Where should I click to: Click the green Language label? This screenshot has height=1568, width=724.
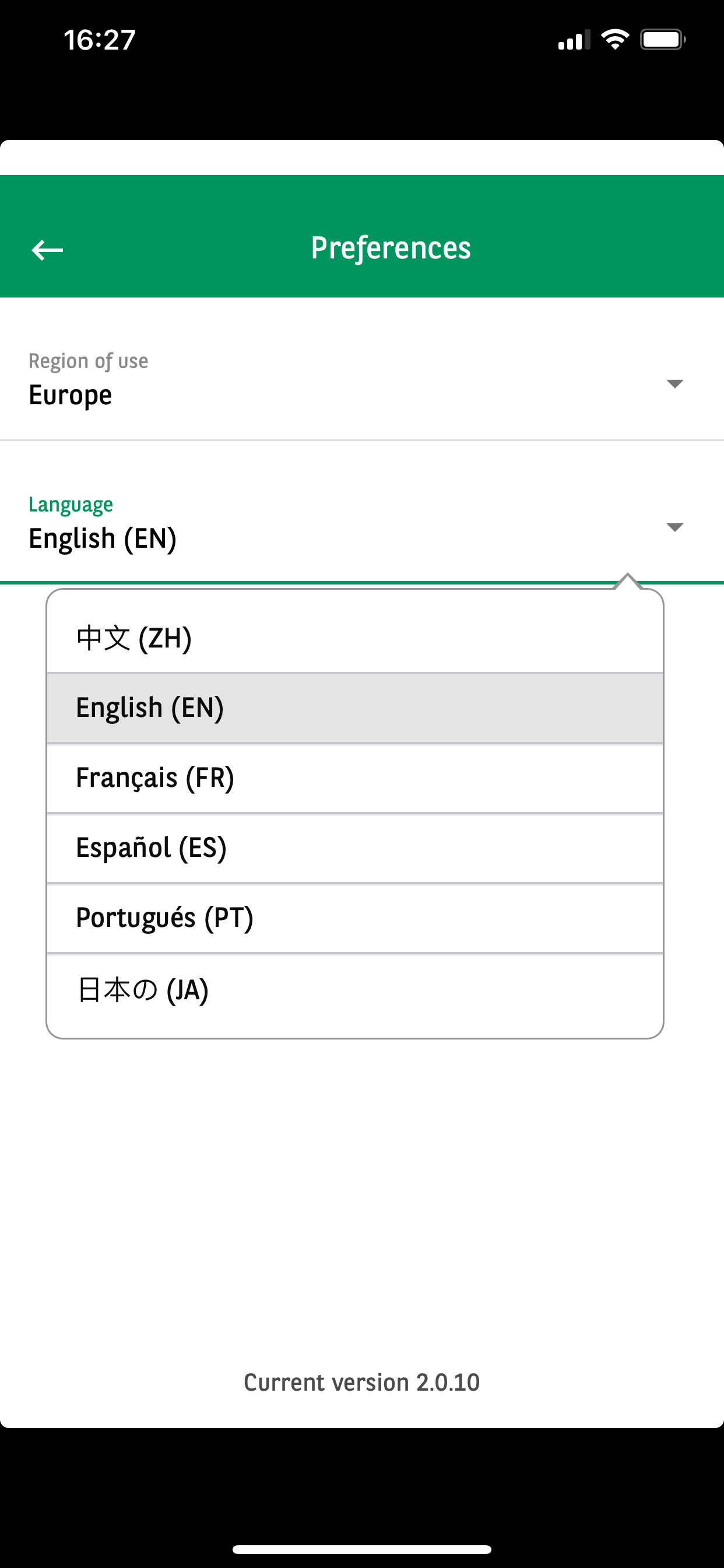71,505
